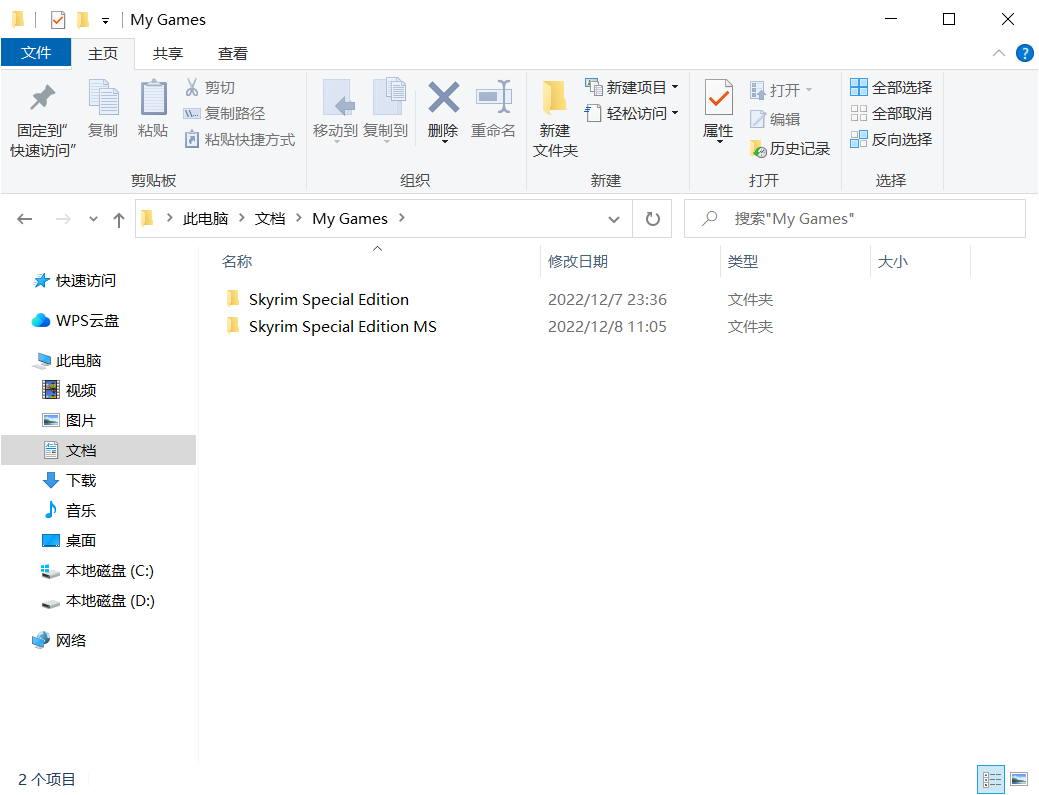
Task: Expand the address bar history dropdown
Action: point(614,219)
